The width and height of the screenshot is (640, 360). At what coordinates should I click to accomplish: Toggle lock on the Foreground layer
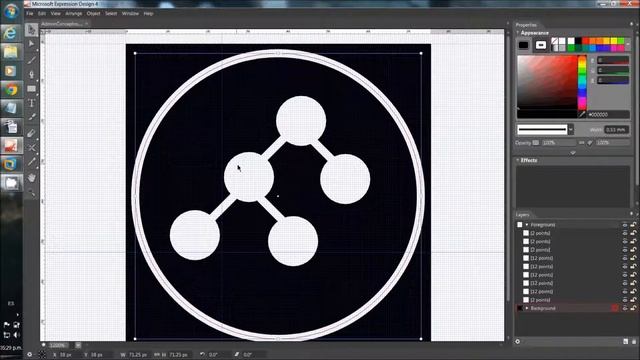point(633,225)
